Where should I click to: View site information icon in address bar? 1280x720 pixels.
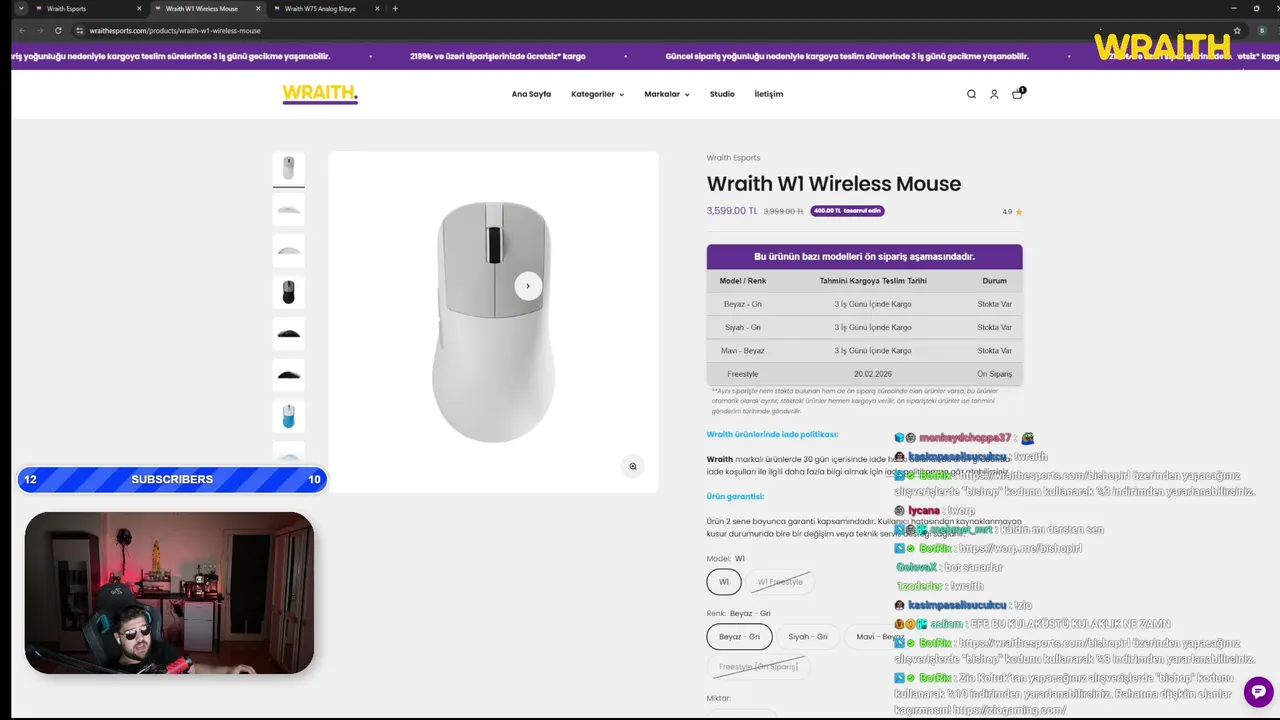tap(80, 30)
